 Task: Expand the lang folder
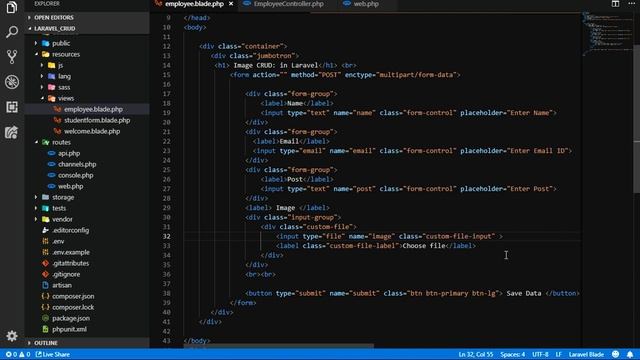[64, 76]
